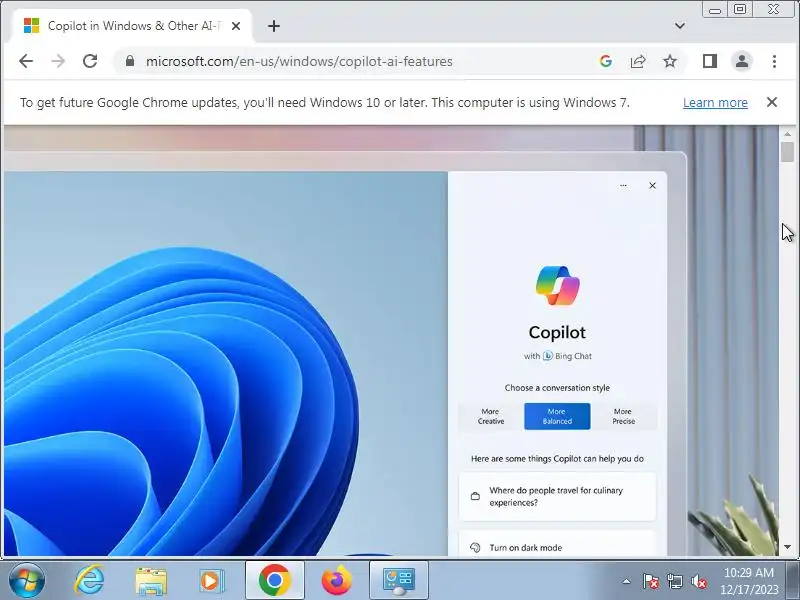Show hidden system tray icons

pos(627,581)
